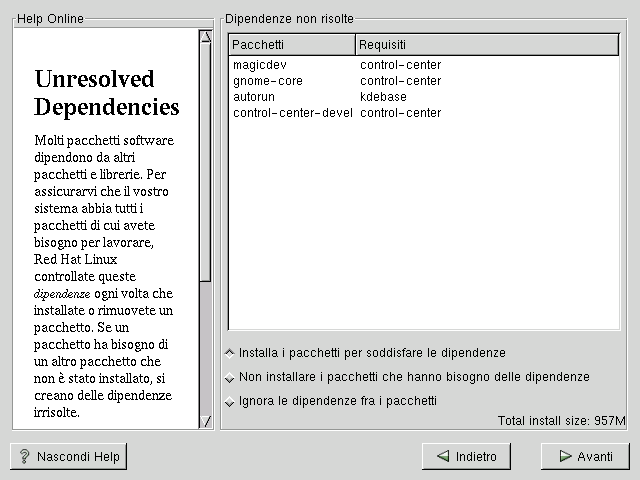Select the gnome-core package row
This screenshot has height=480, width=640.
coord(267,81)
